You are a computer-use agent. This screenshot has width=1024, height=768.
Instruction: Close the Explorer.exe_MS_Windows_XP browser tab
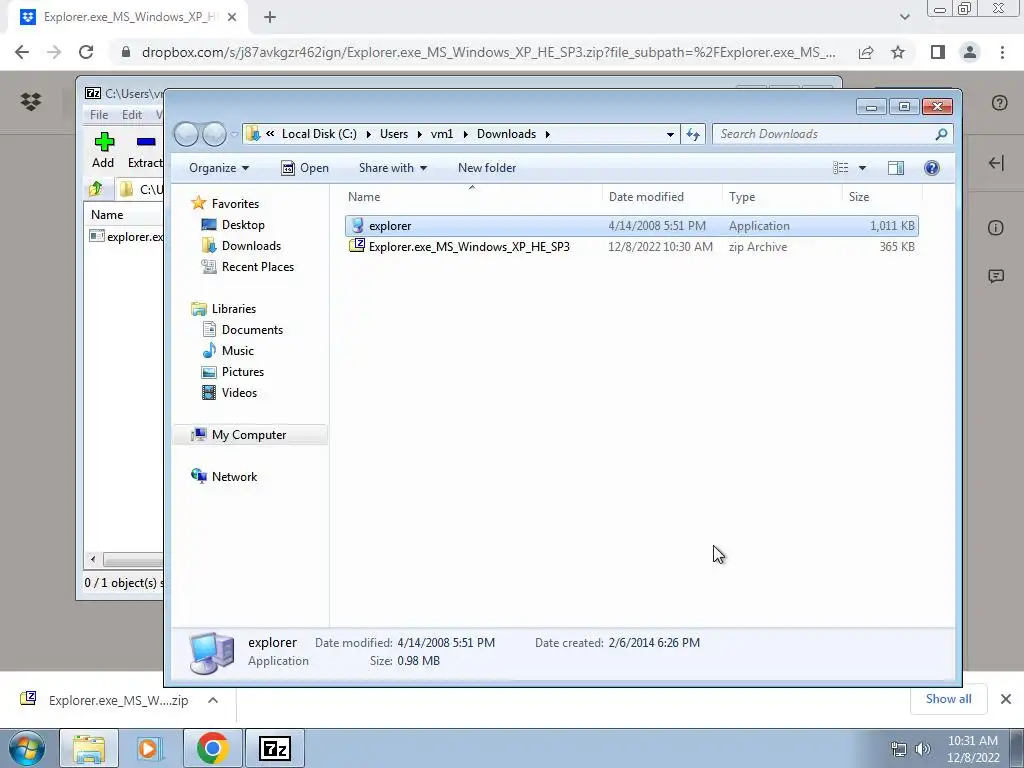(x=232, y=18)
